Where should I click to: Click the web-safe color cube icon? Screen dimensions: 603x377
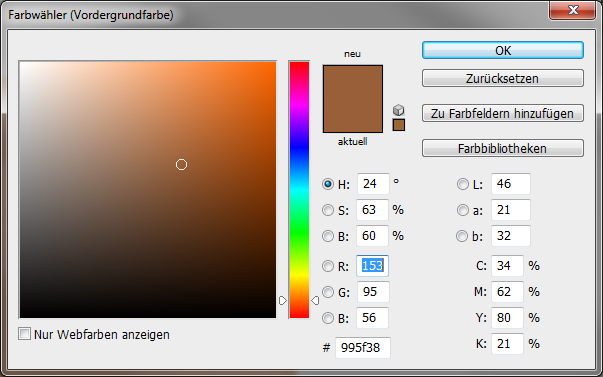[399, 110]
